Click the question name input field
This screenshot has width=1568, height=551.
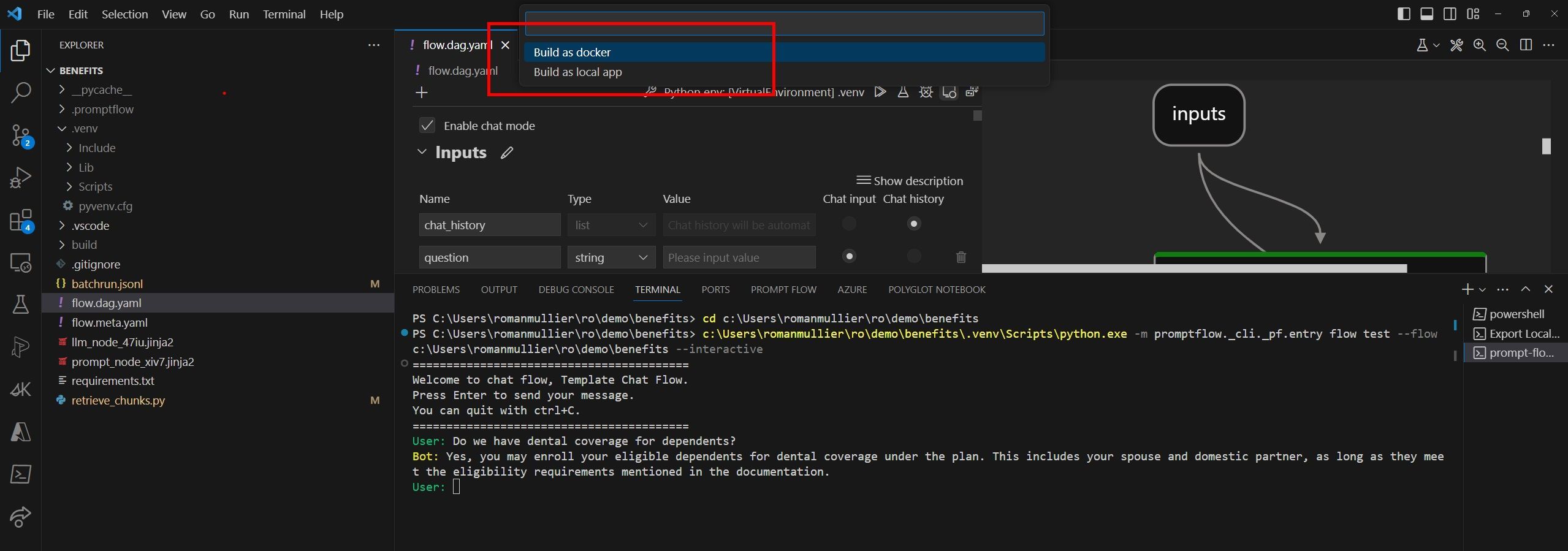pyautogui.click(x=490, y=257)
